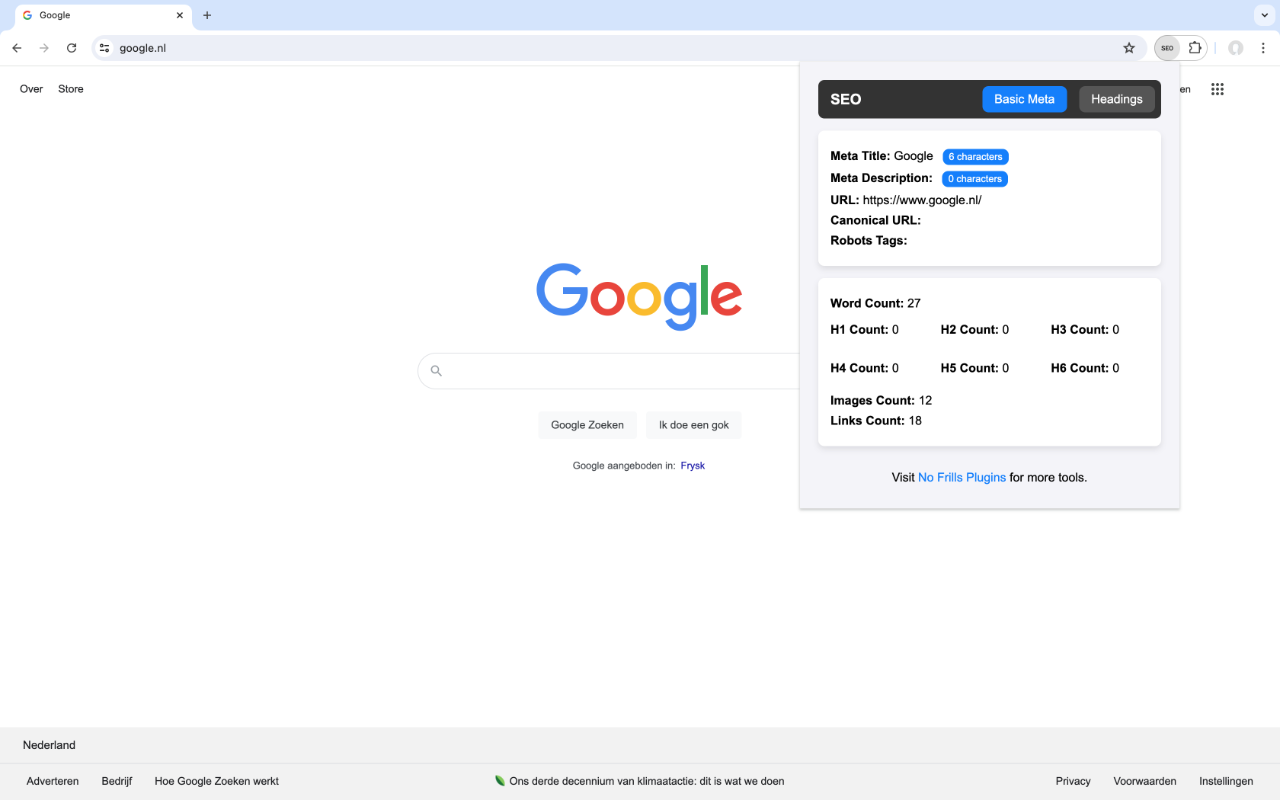
Task: Open Hoe Google Zoeken werkt link
Action: (x=217, y=781)
